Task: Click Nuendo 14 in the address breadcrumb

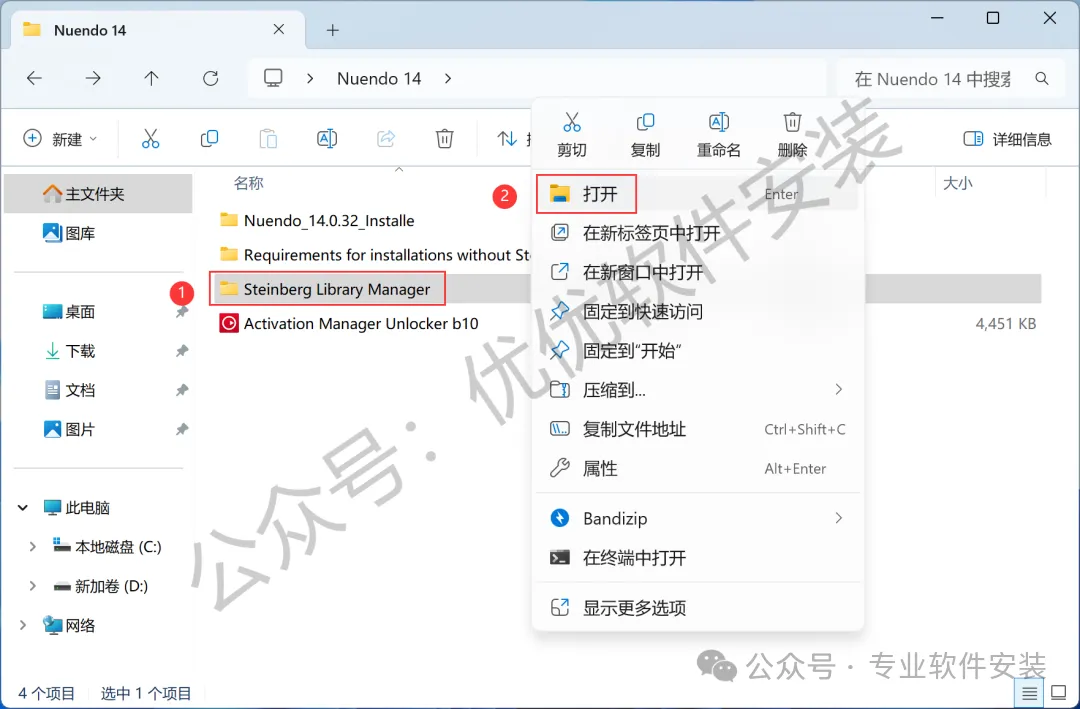Action: point(379,79)
